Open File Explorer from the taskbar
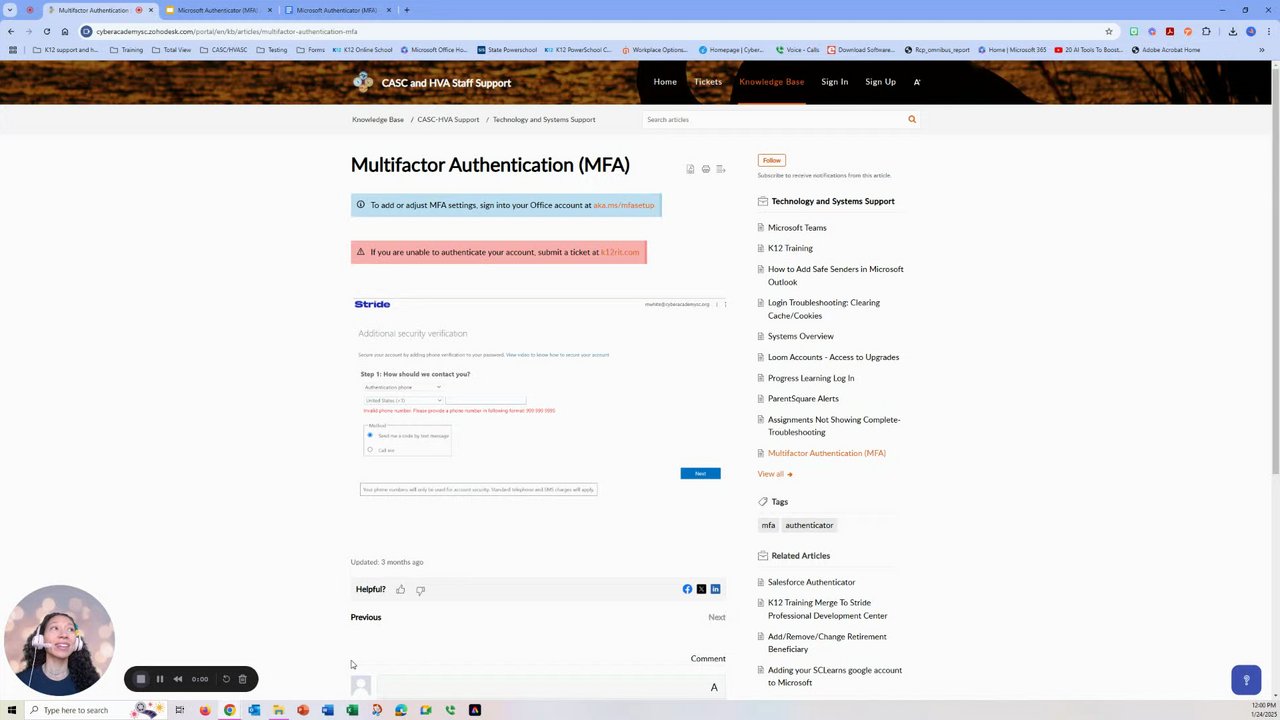This screenshot has height=720, width=1280. pos(278,710)
